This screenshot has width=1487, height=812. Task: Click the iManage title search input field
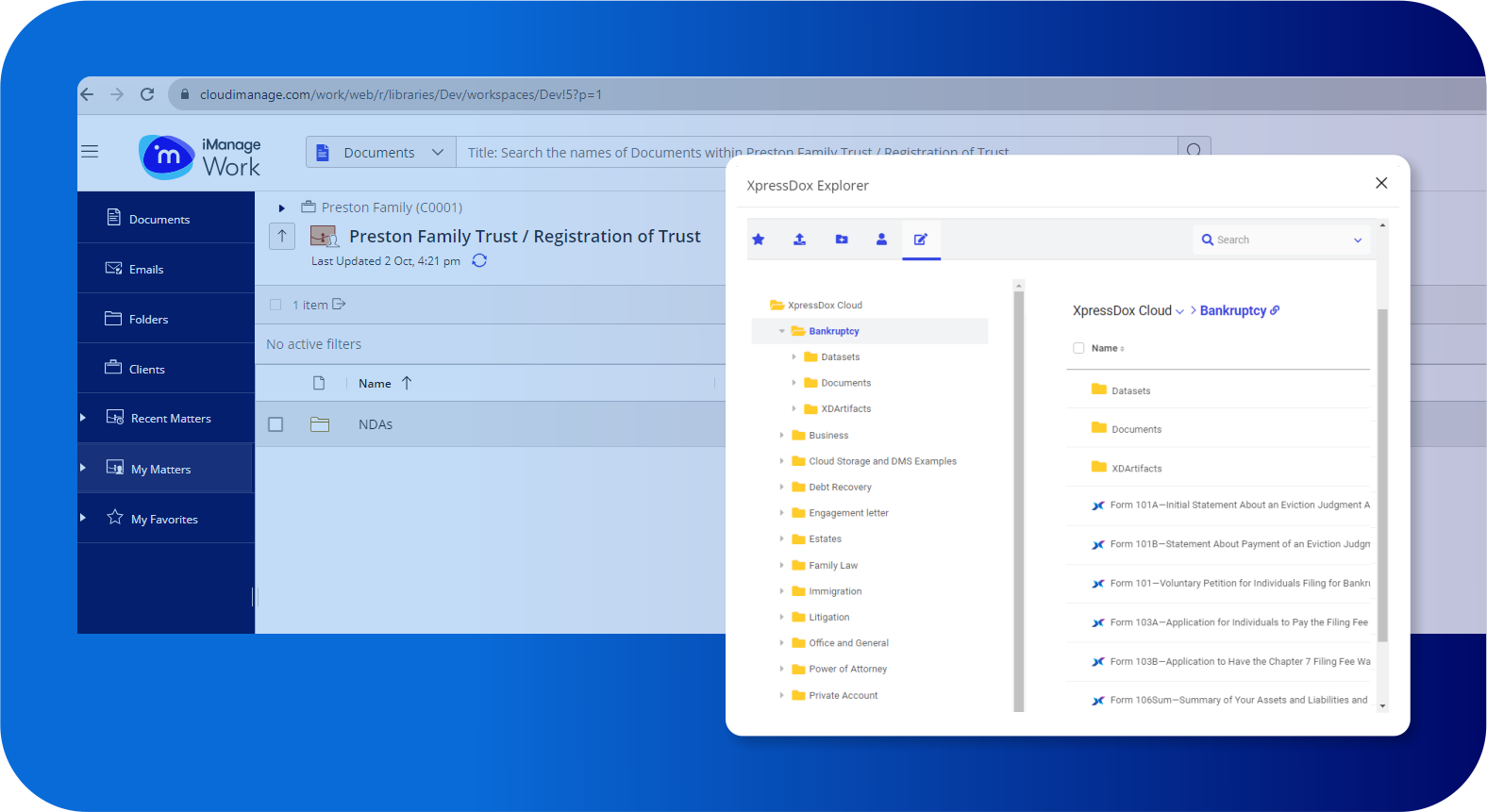pyautogui.click(x=817, y=153)
